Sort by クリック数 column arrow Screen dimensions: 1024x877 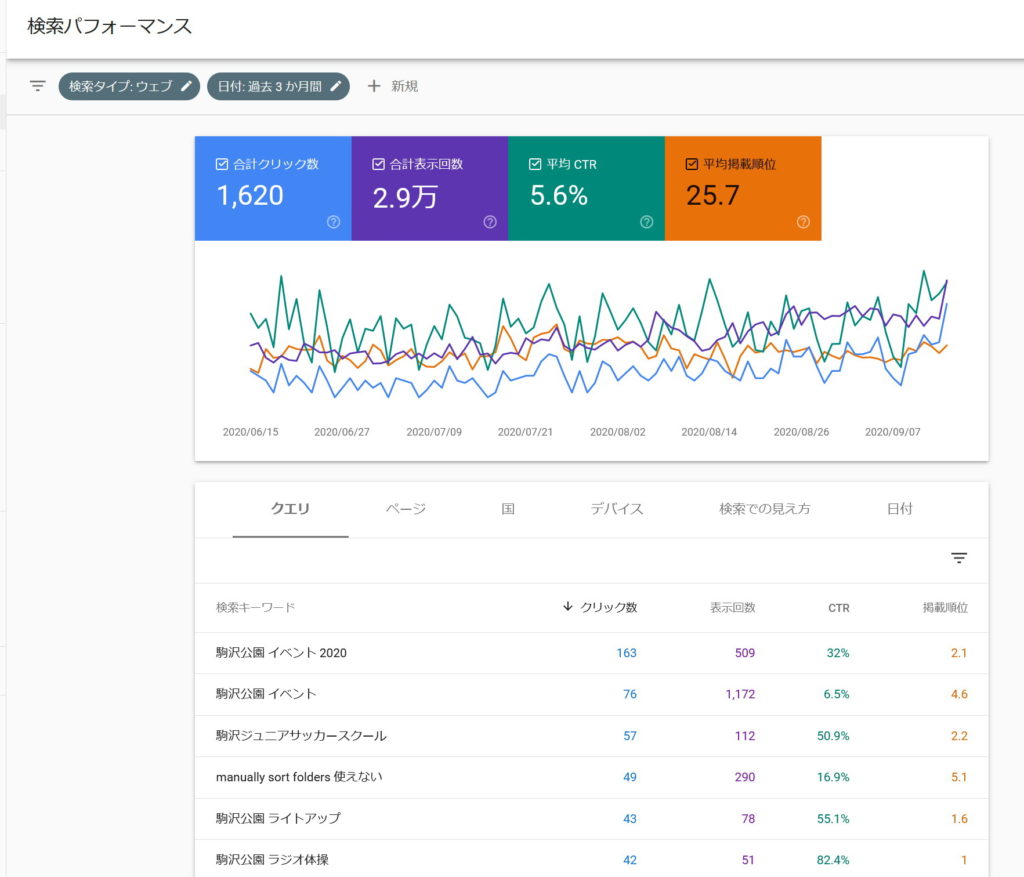568,607
